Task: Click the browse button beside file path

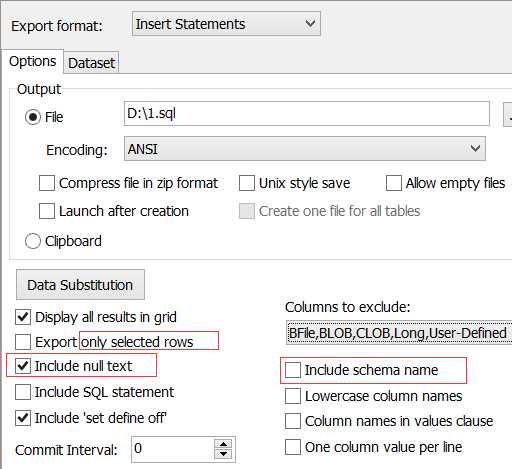Action: pyautogui.click(x=508, y=115)
